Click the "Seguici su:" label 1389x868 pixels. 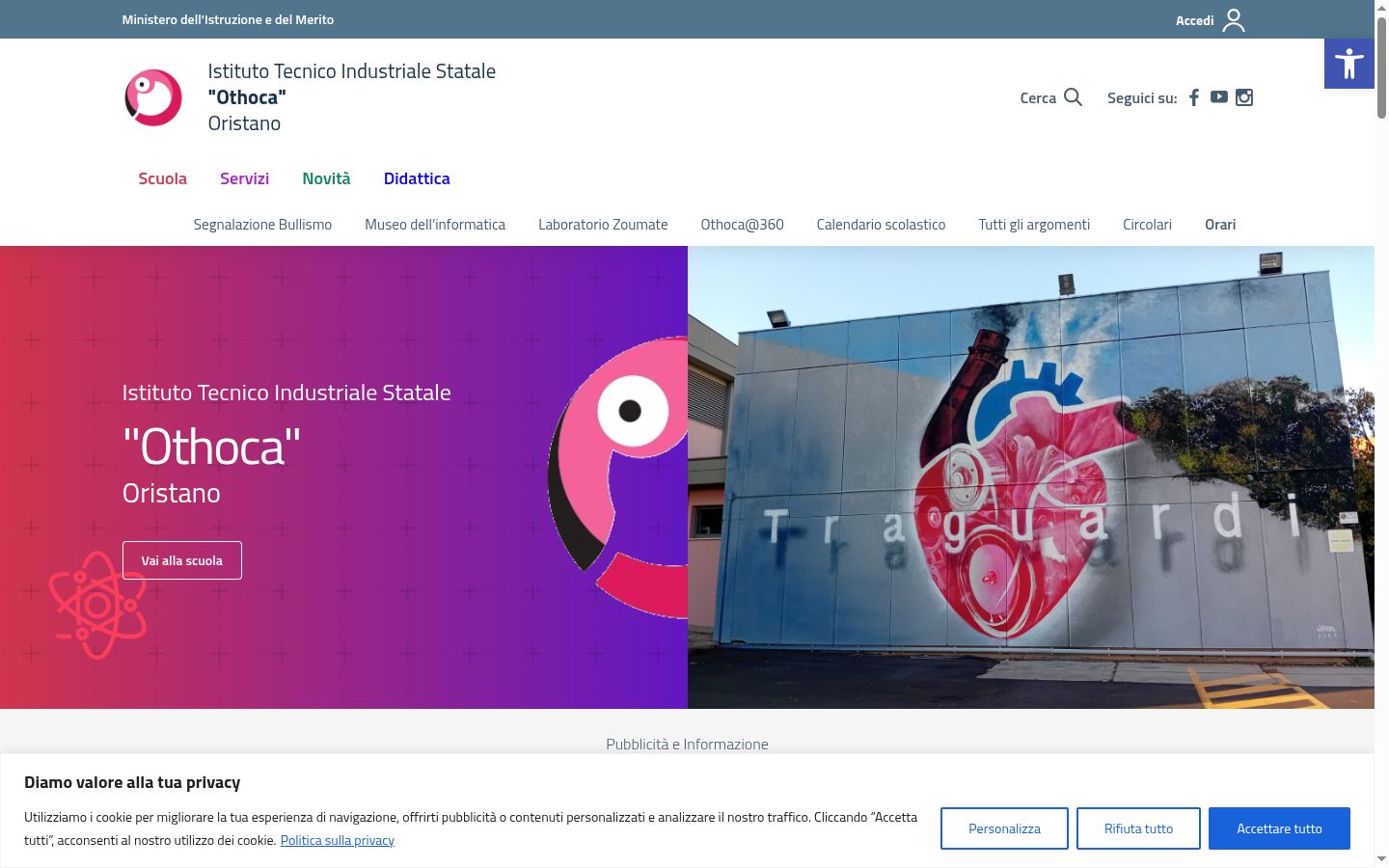tap(1142, 97)
